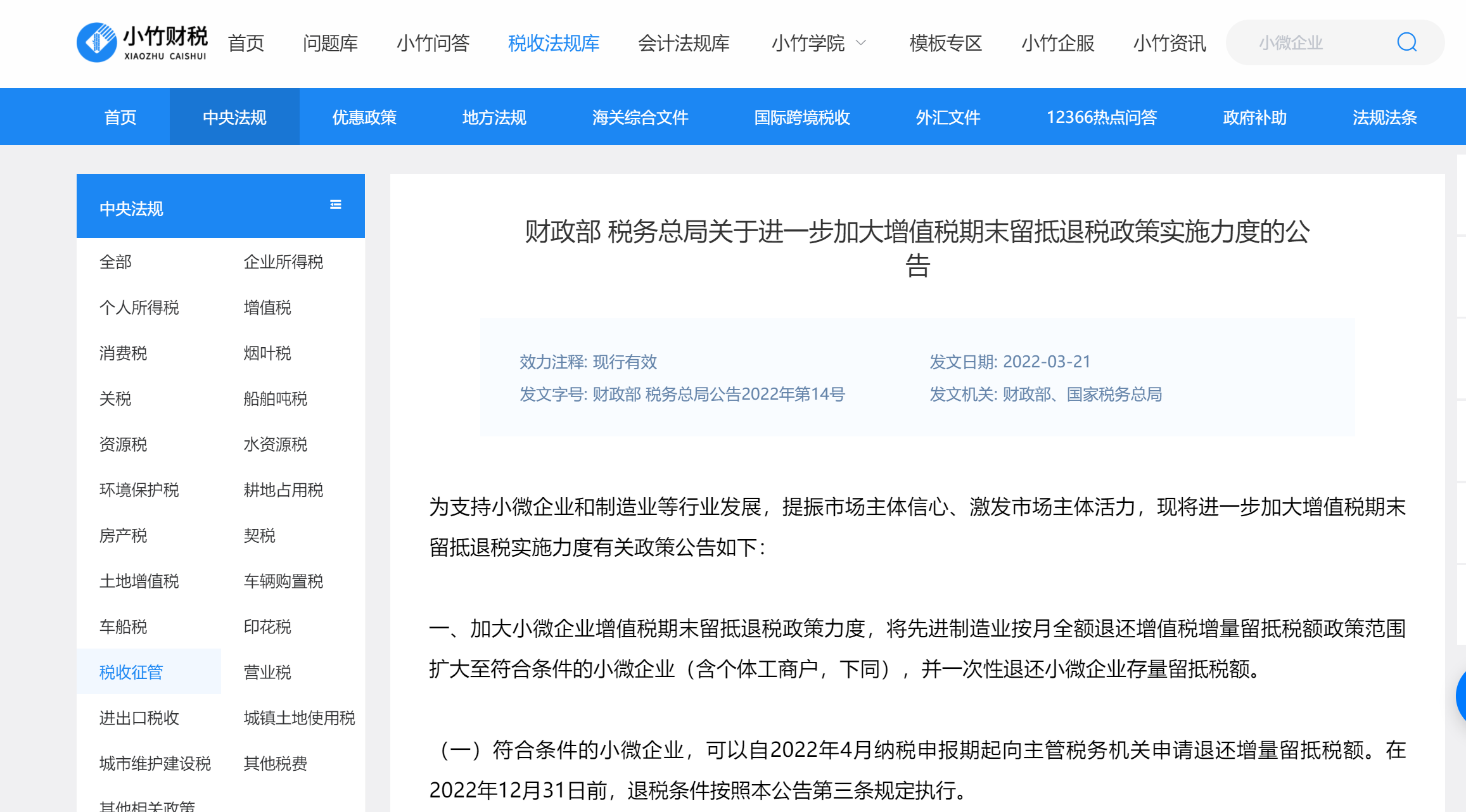
Task: Select 企业所得税 category link
Action: tap(283, 262)
